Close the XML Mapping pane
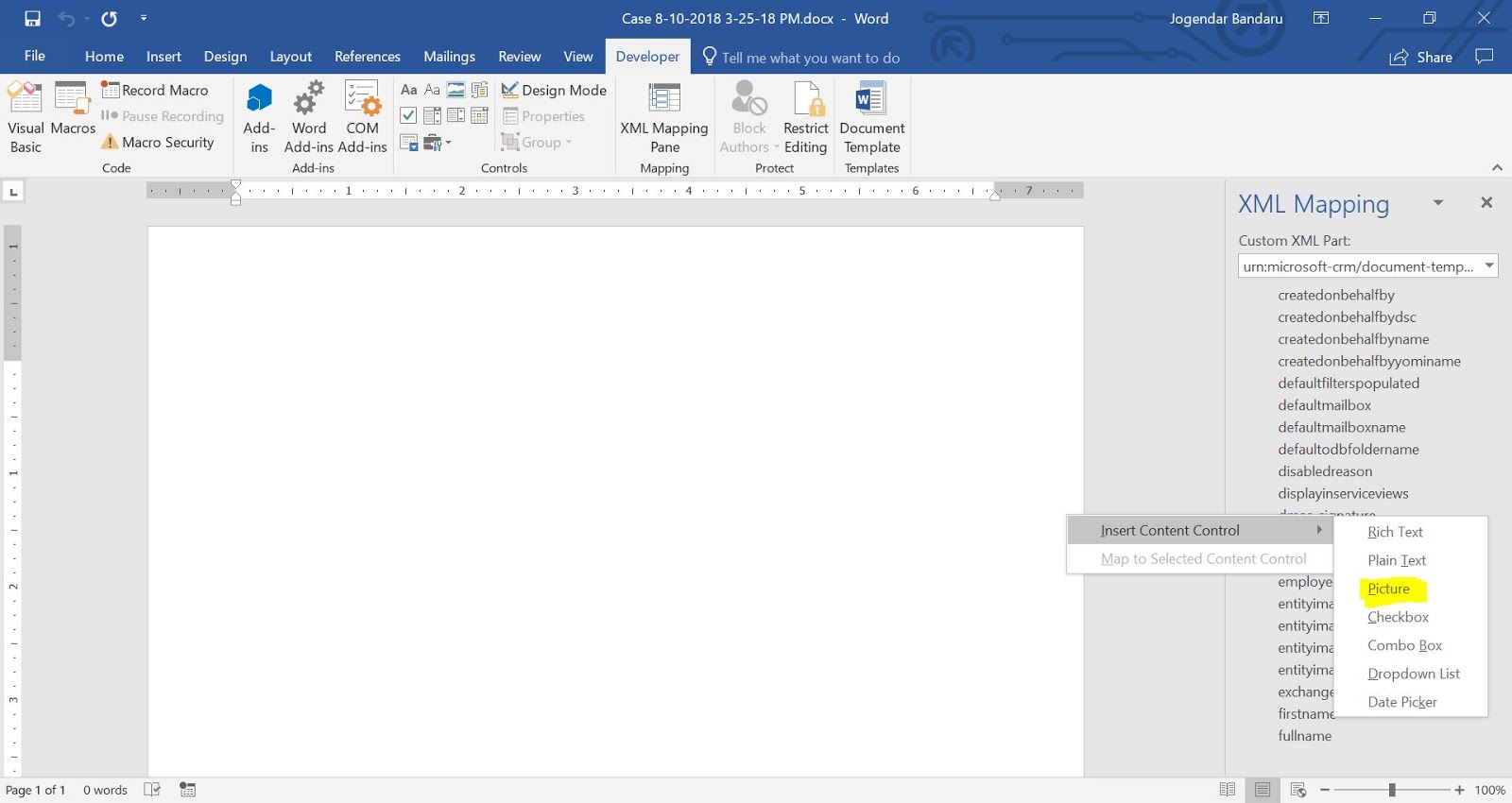Screen dimensions: 1512x803 pos(1486,202)
